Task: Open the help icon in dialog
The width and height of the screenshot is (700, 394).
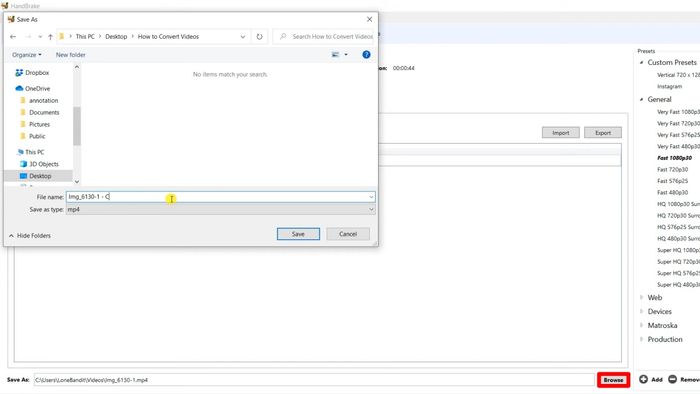Action: pyautogui.click(x=366, y=54)
